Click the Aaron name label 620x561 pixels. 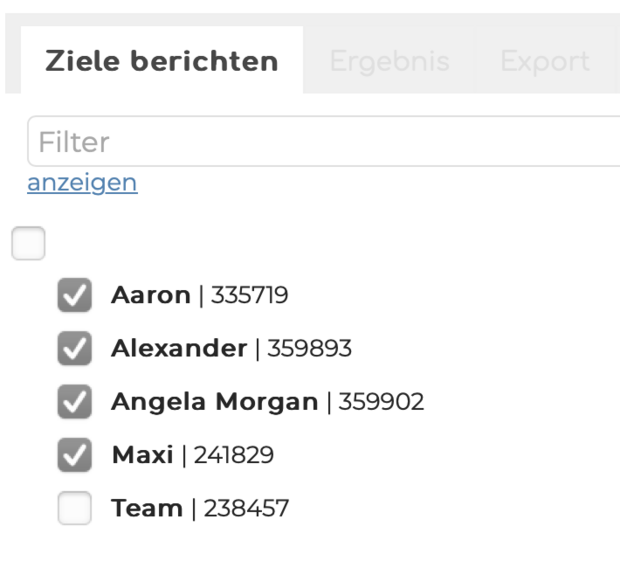[150, 295]
